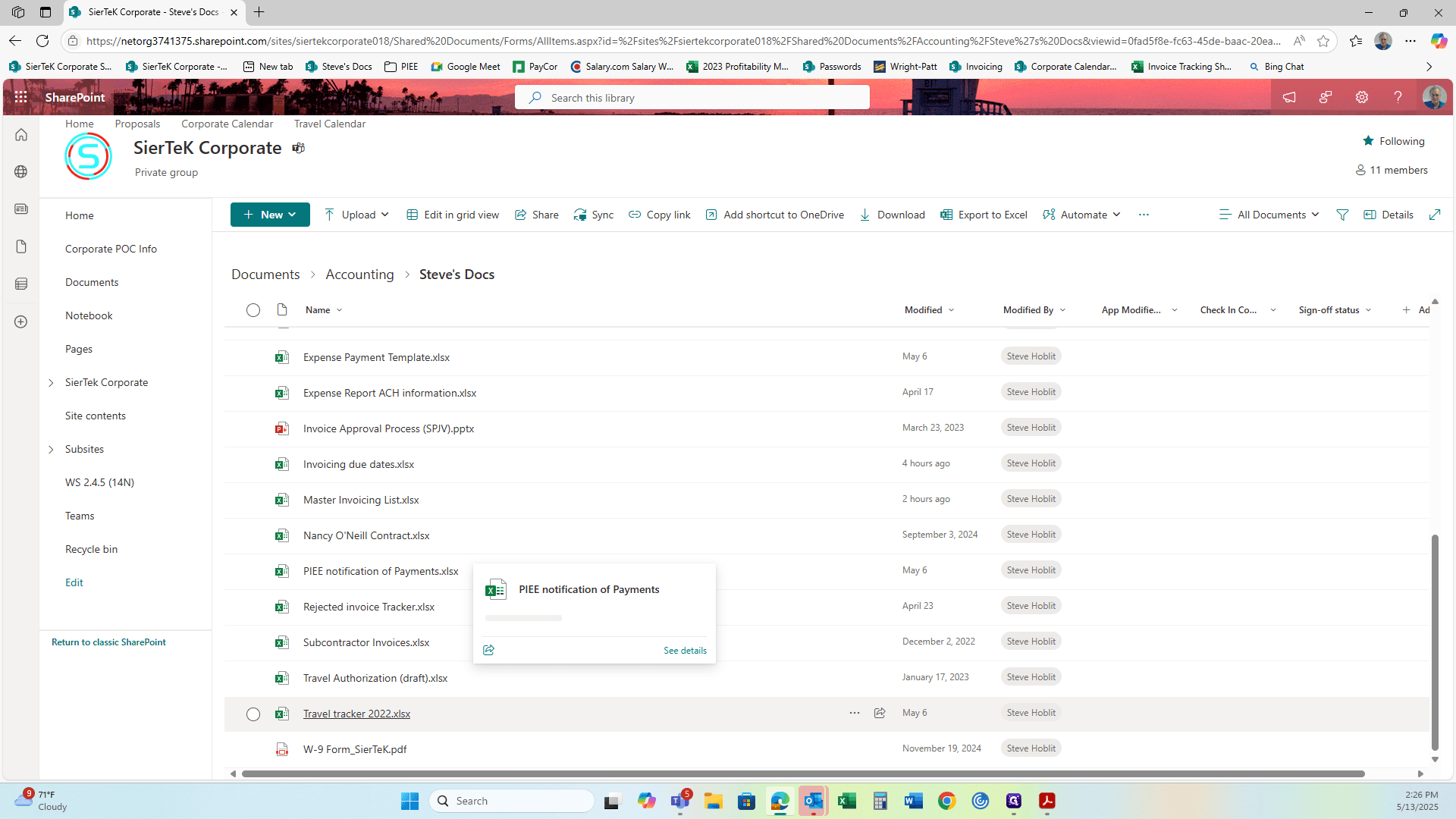Viewport: 1456px width, 819px height.
Task: Open the Proposals top navigation tab
Action: click(x=137, y=124)
